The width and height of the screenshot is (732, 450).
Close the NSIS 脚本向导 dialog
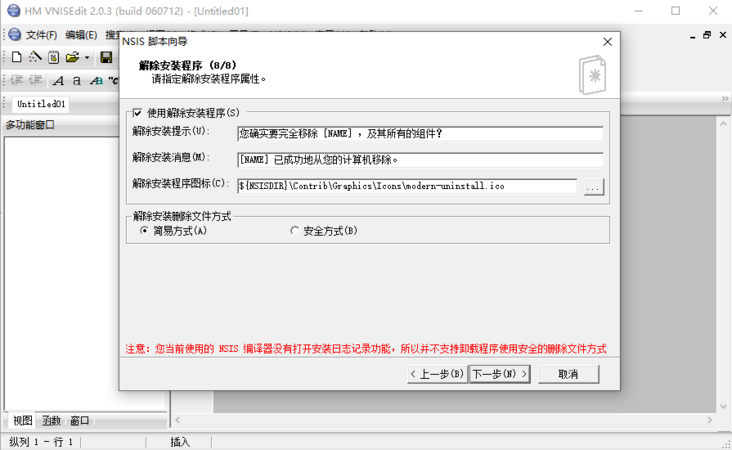pyautogui.click(x=607, y=42)
